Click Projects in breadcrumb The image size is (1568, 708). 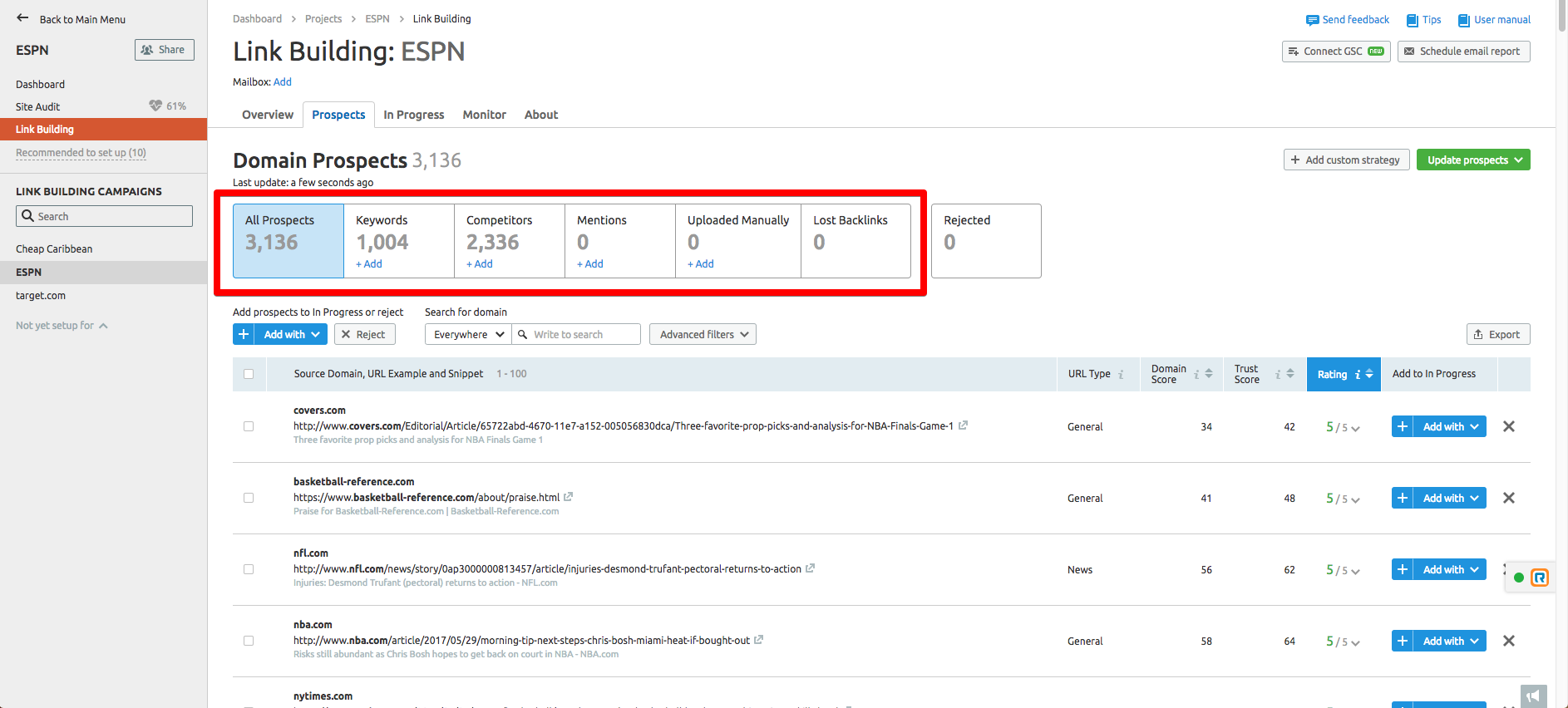click(x=323, y=18)
